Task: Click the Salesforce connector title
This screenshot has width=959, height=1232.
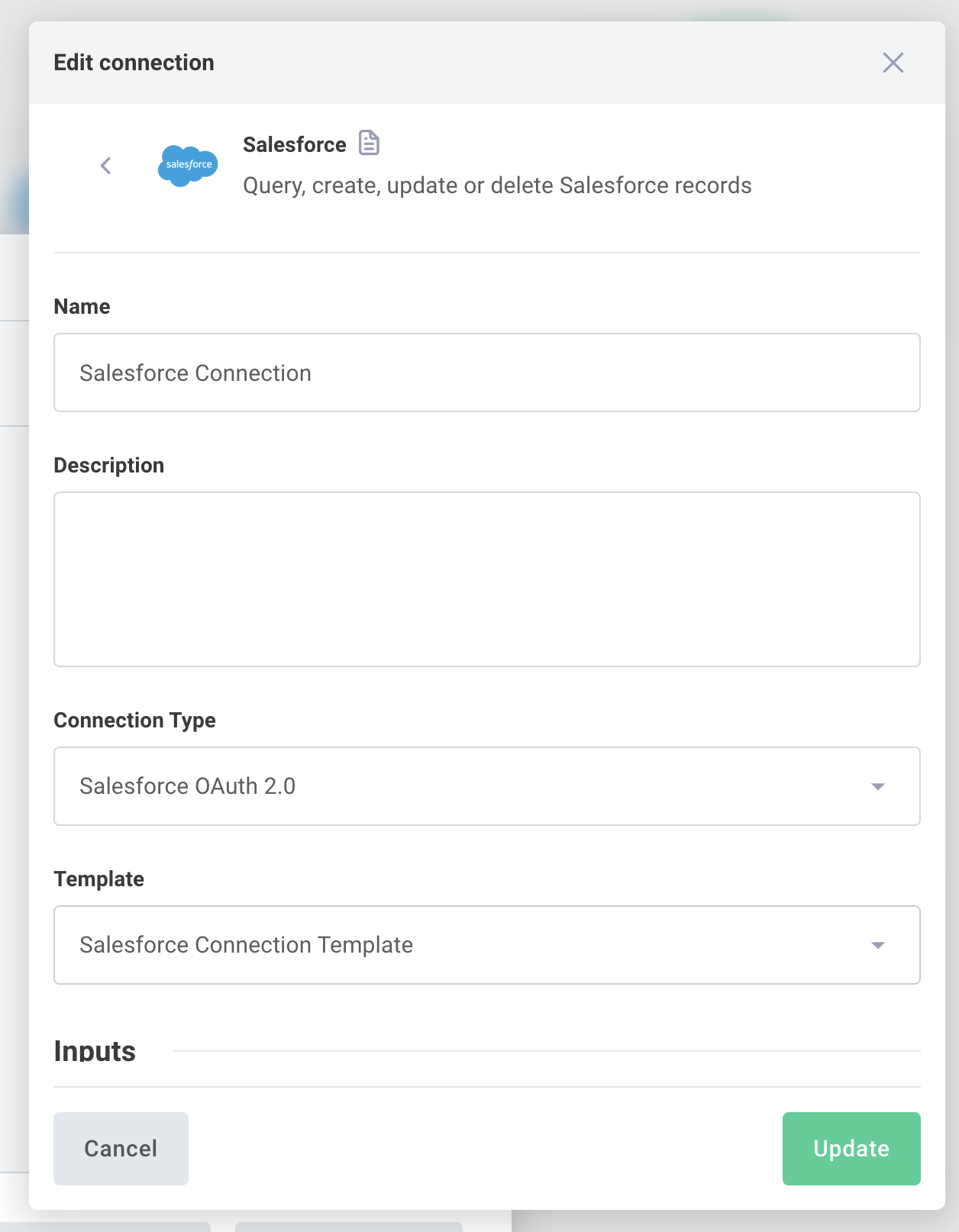Action: [295, 144]
